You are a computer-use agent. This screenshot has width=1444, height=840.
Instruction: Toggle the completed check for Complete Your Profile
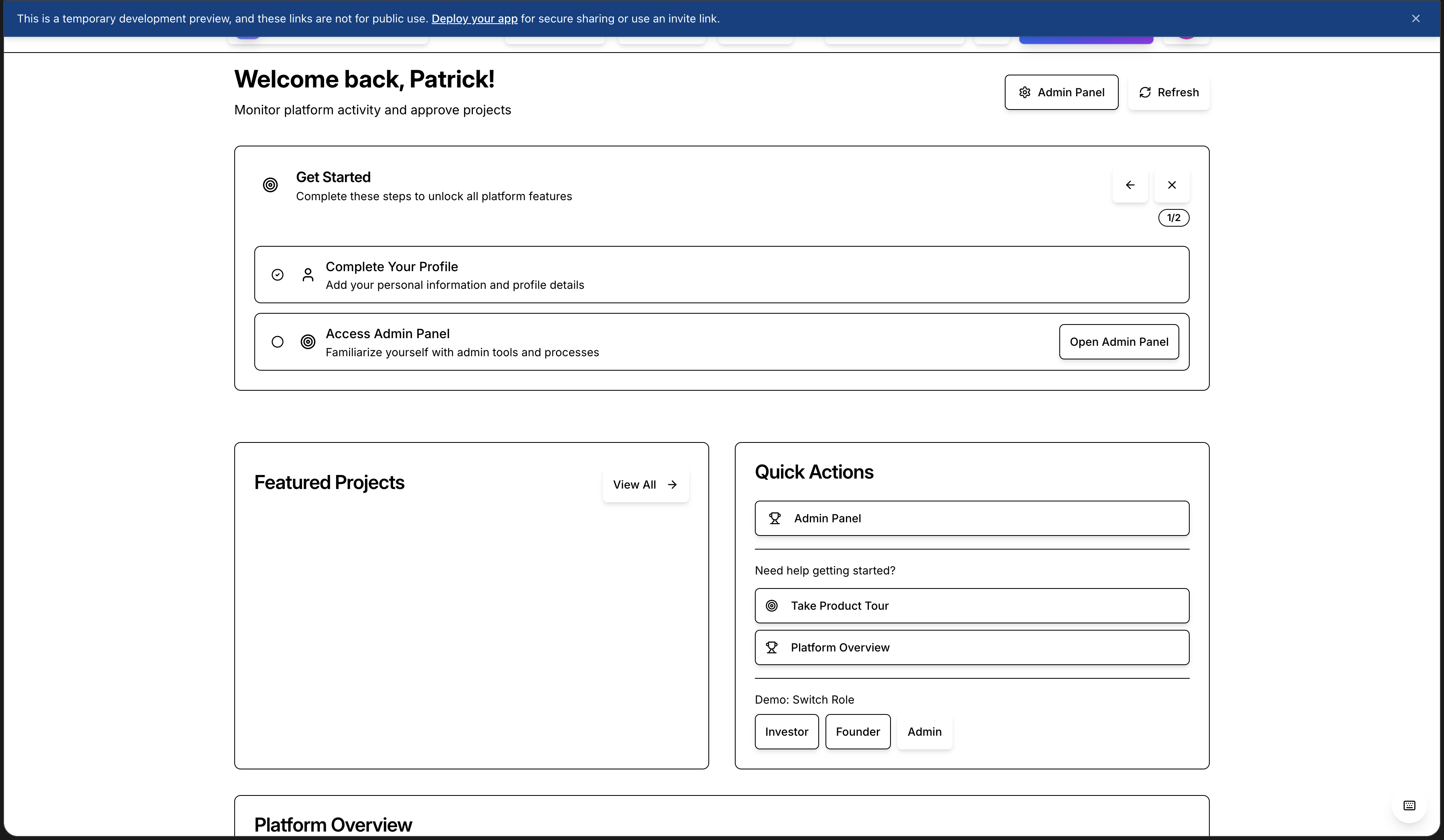click(277, 275)
